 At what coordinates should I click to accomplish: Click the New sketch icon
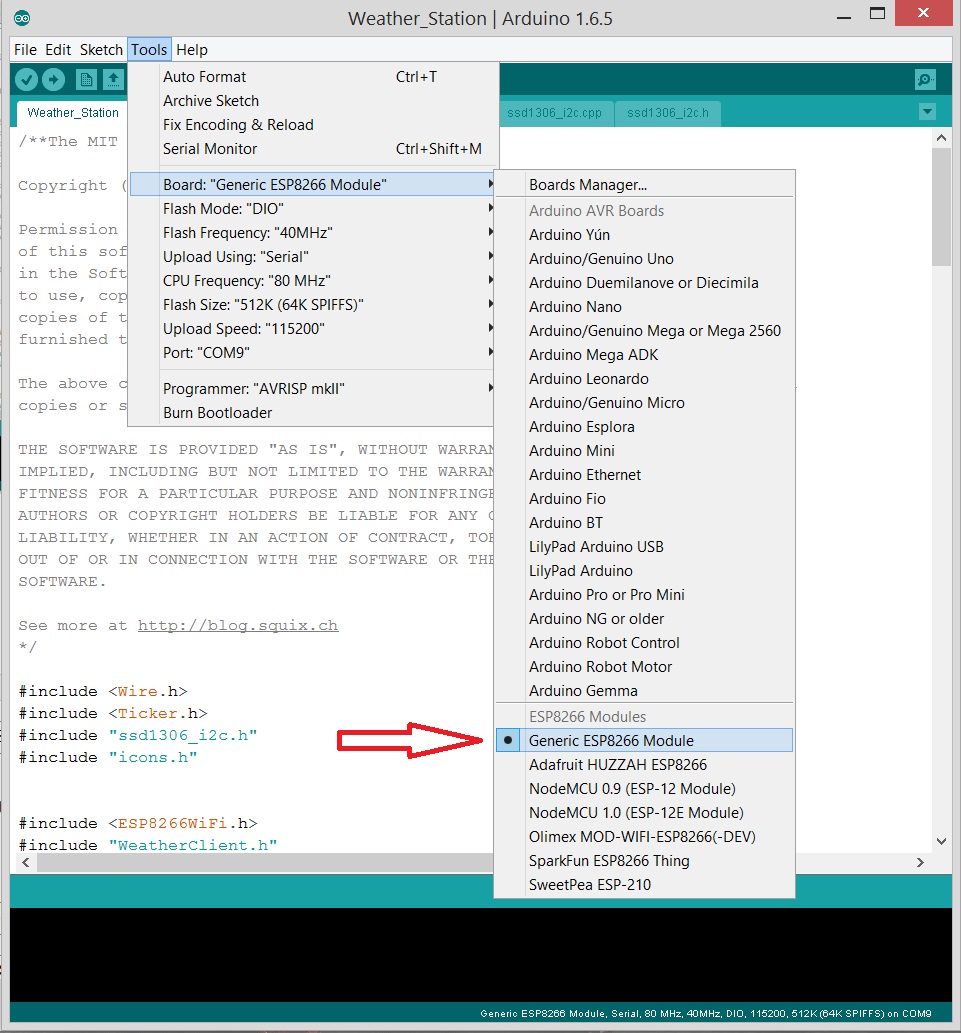coord(86,80)
